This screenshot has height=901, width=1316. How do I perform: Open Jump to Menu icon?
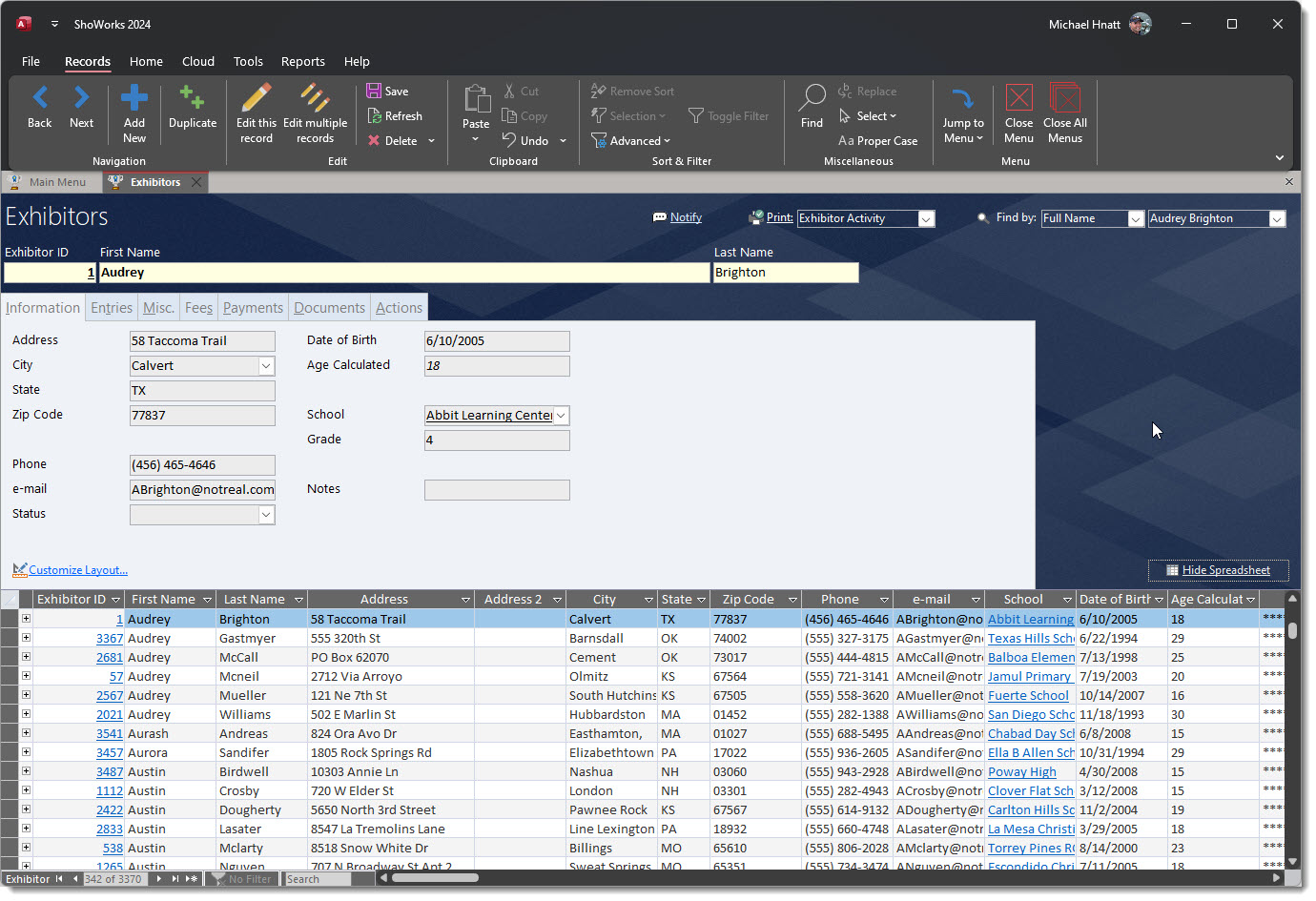click(963, 98)
